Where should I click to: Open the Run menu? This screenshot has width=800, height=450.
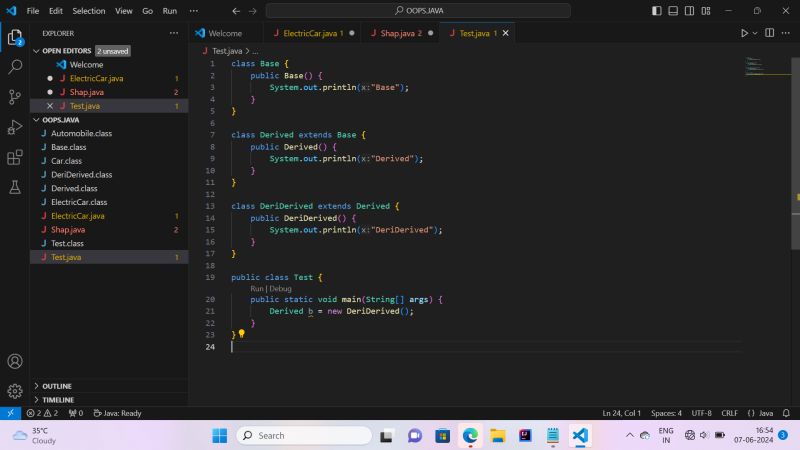pos(170,11)
